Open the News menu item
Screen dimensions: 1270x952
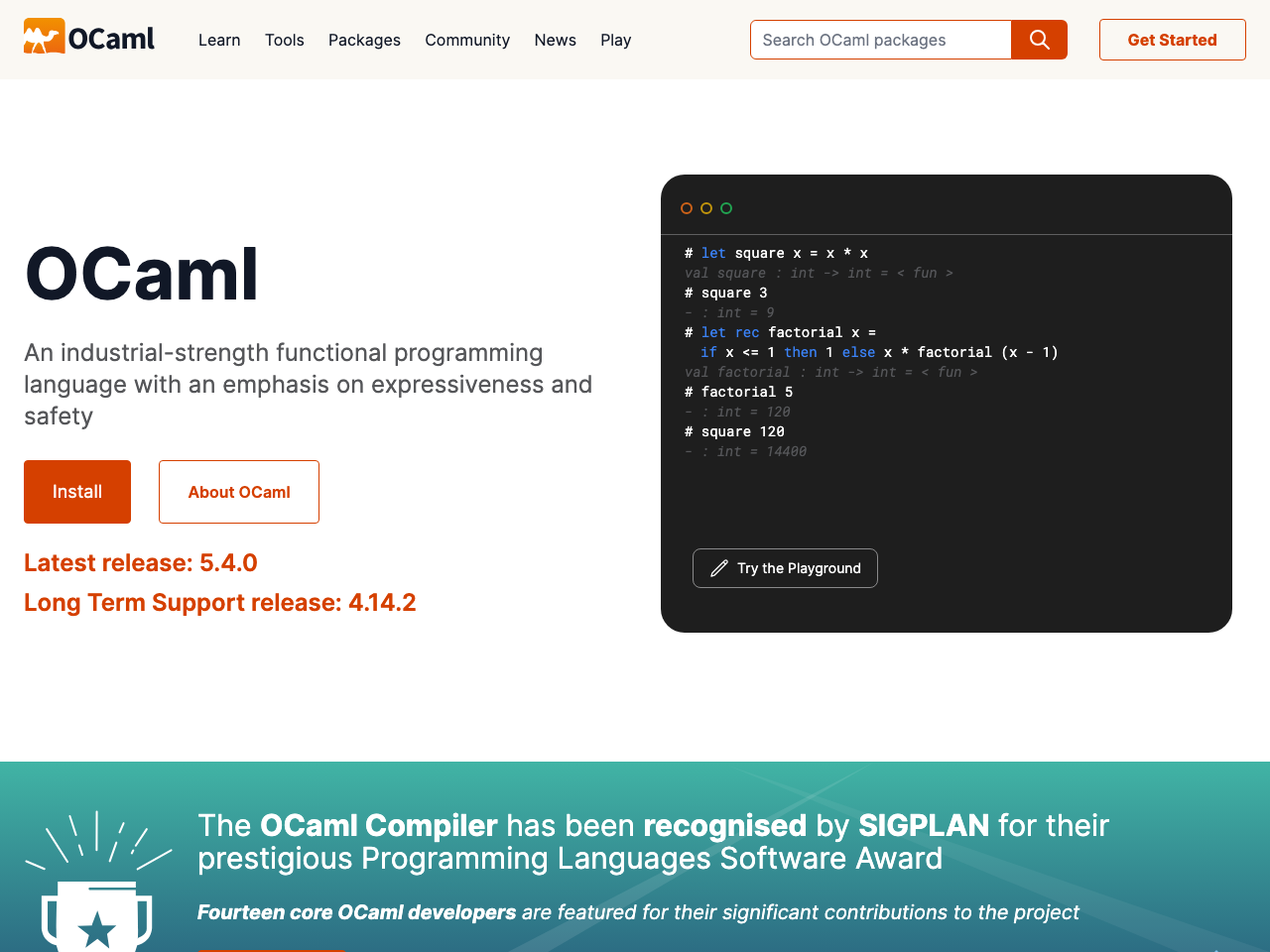pos(555,40)
